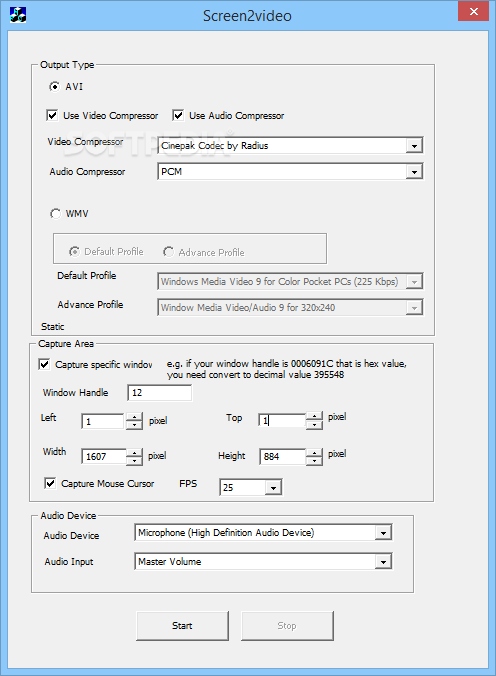The width and height of the screenshot is (496, 676).
Task: Increase Top value with up spinner arrow
Action: click(314, 416)
